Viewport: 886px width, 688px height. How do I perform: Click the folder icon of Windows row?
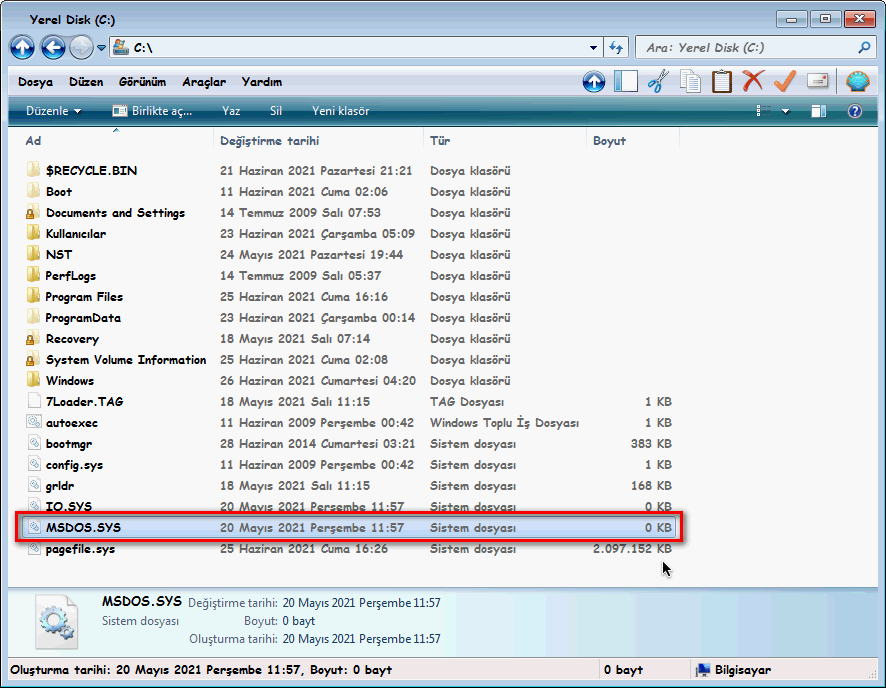[33, 380]
